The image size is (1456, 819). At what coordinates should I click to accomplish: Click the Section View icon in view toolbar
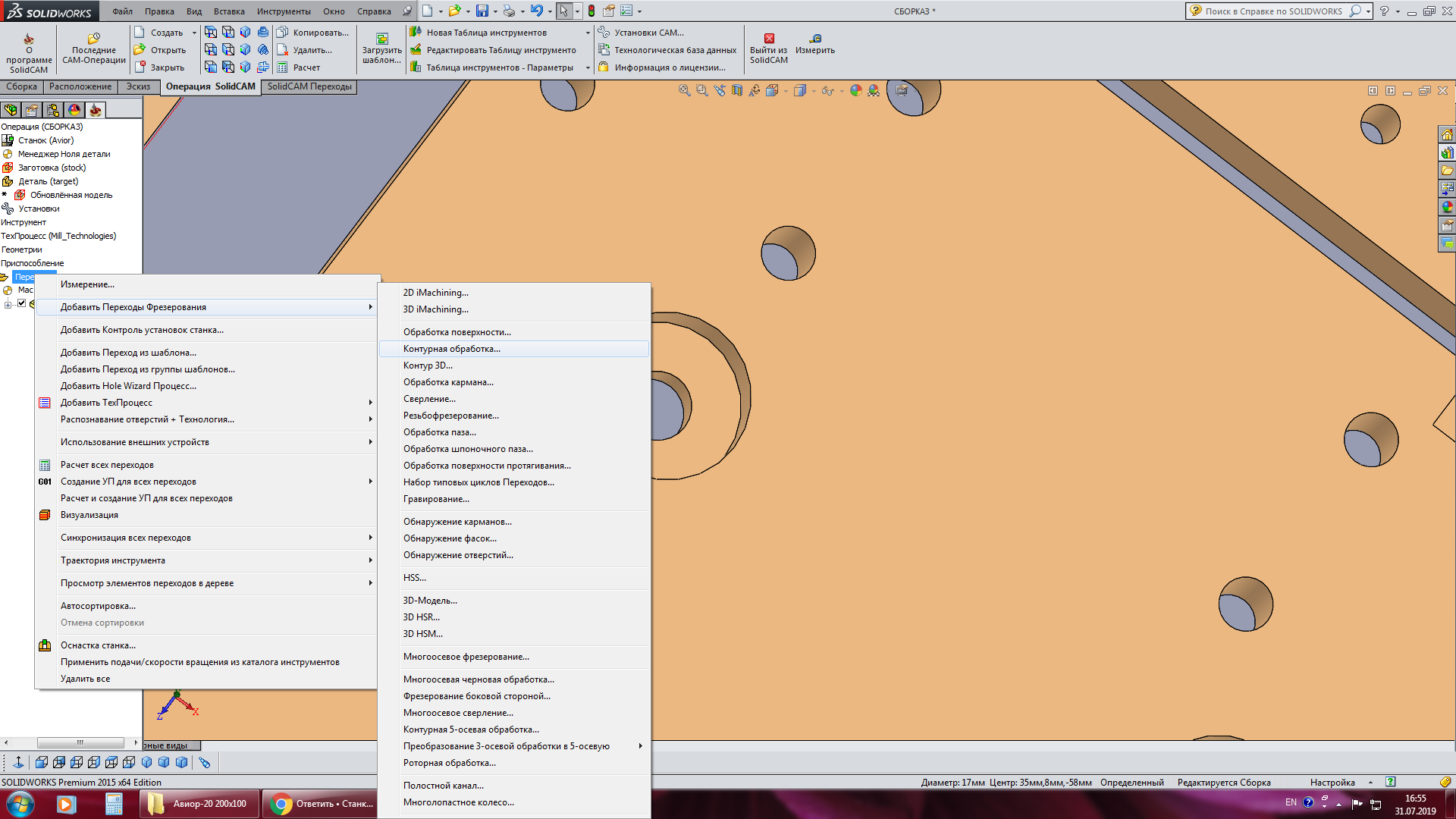click(x=737, y=91)
